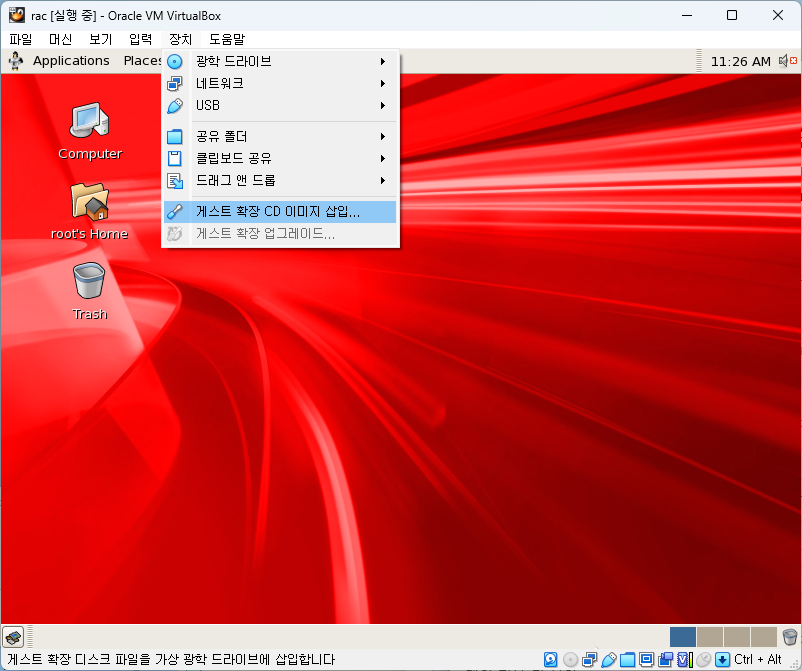This screenshot has height=671, width=802.
Task: Click the VirtualBox title bar app icon
Action: pyautogui.click(x=17, y=15)
